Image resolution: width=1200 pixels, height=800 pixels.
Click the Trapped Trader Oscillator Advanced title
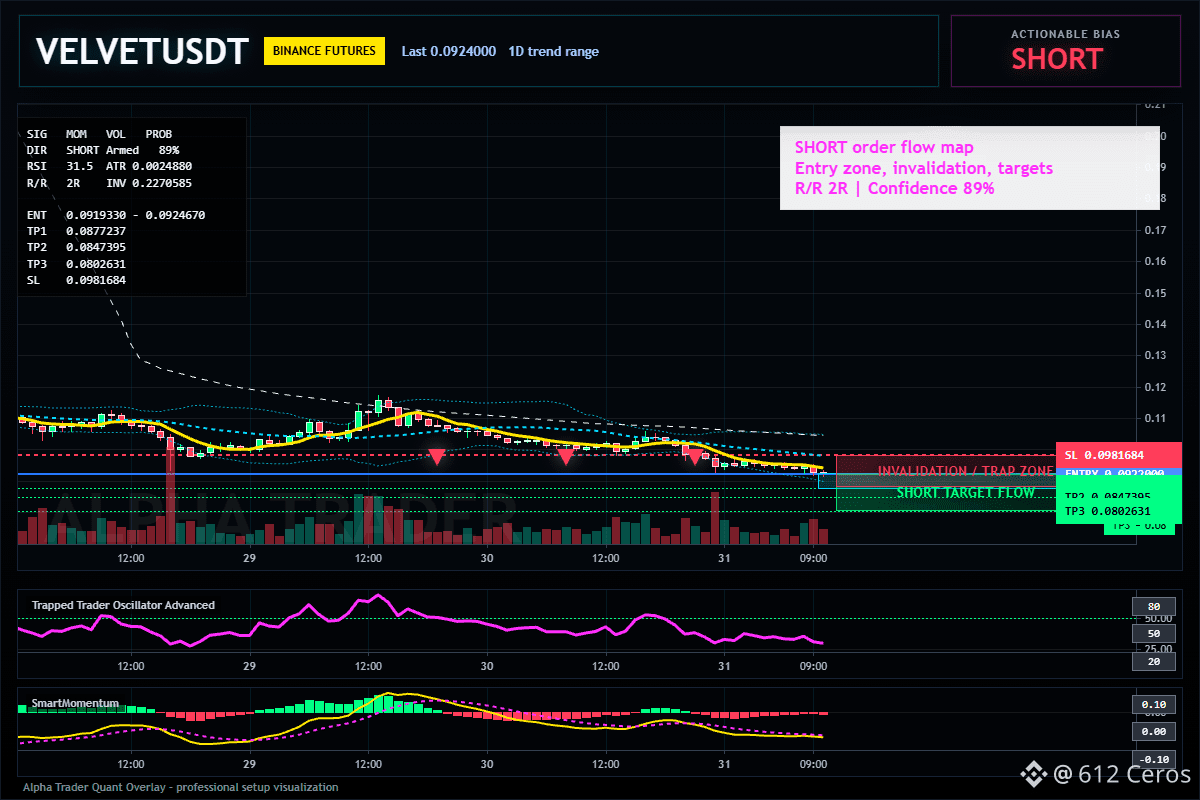(x=123, y=605)
